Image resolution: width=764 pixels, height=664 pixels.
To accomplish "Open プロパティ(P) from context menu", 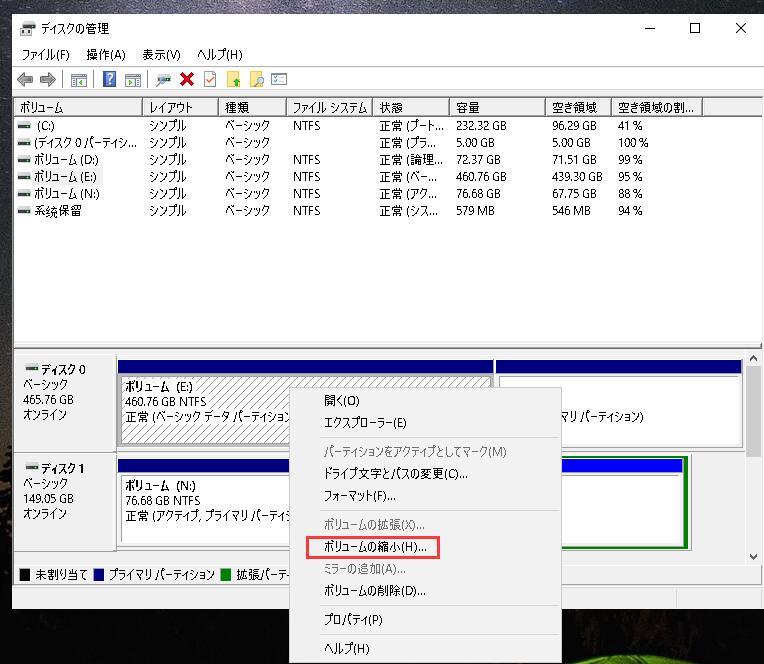I will (x=425, y=620).
